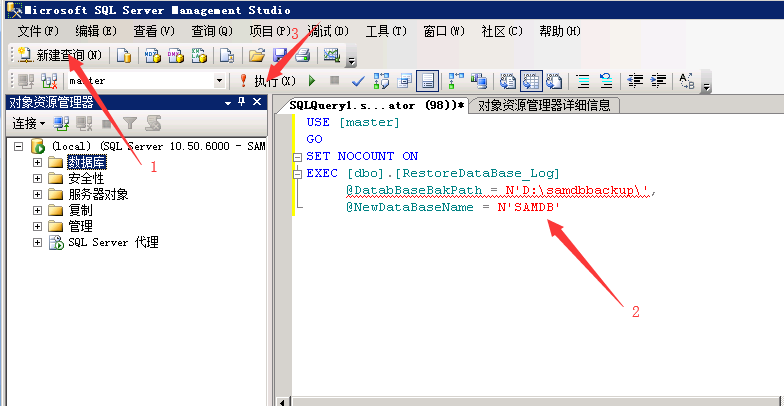Image resolution: width=784 pixels, height=406 pixels.
Task: Open Design Query in Editor icon
Action: pyautogui.click(x=404, y=81)
